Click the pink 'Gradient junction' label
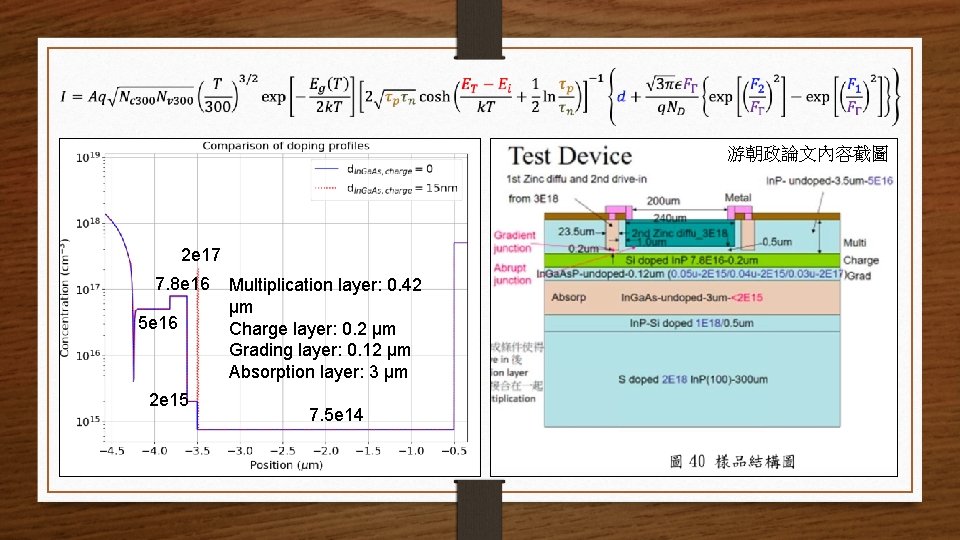The height and width of the screenshot is (540, 960). click(514, 241)
